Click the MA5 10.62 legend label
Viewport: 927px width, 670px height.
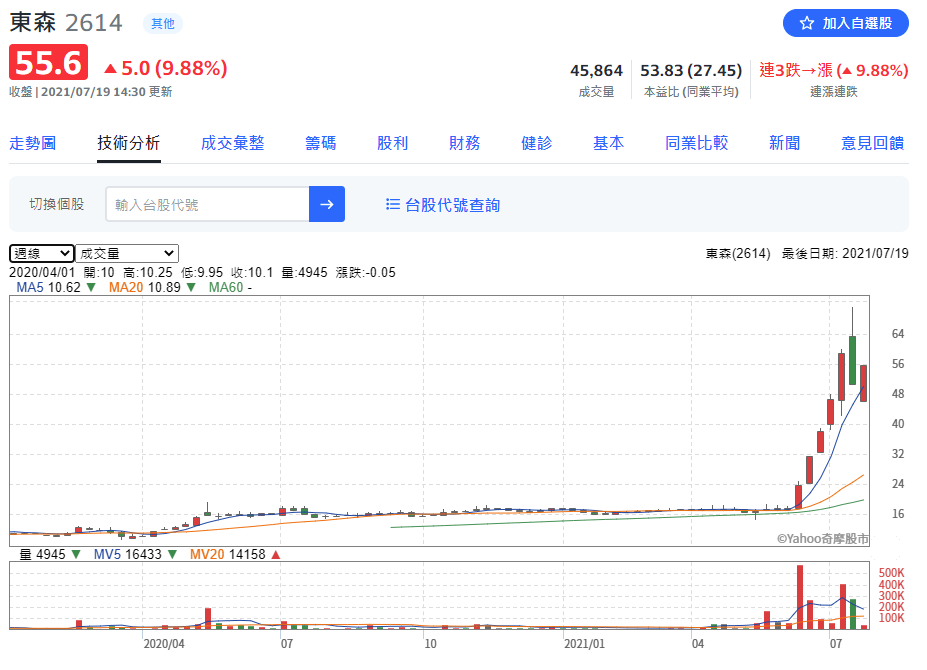48,287
